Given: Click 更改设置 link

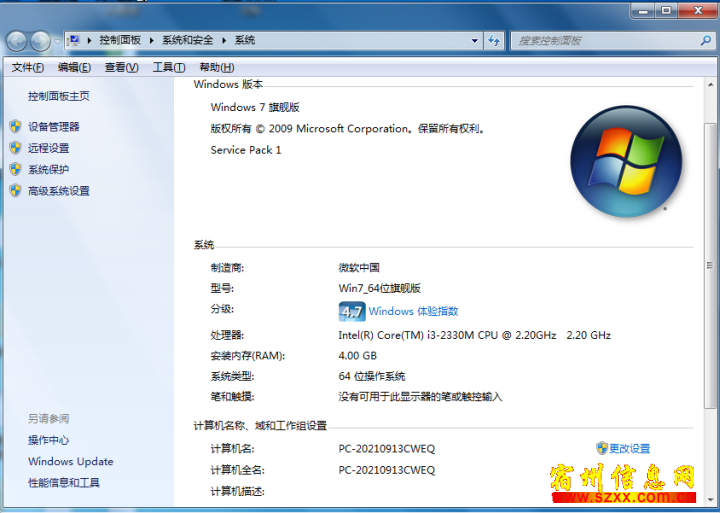Looking at the screenshot, I should pos(630,448).
